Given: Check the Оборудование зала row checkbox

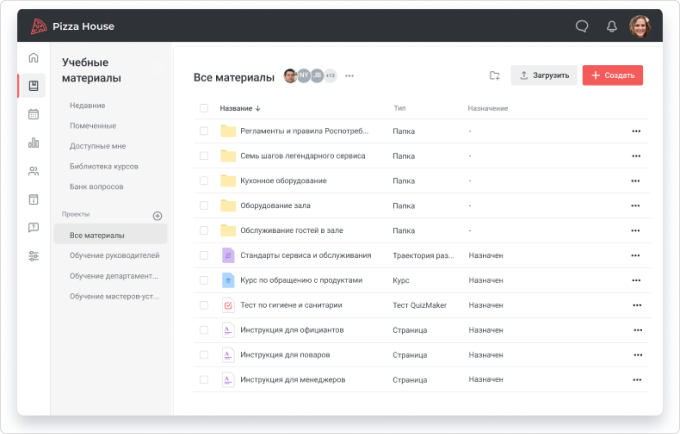Looking at the screenshot, I should 204,206.
